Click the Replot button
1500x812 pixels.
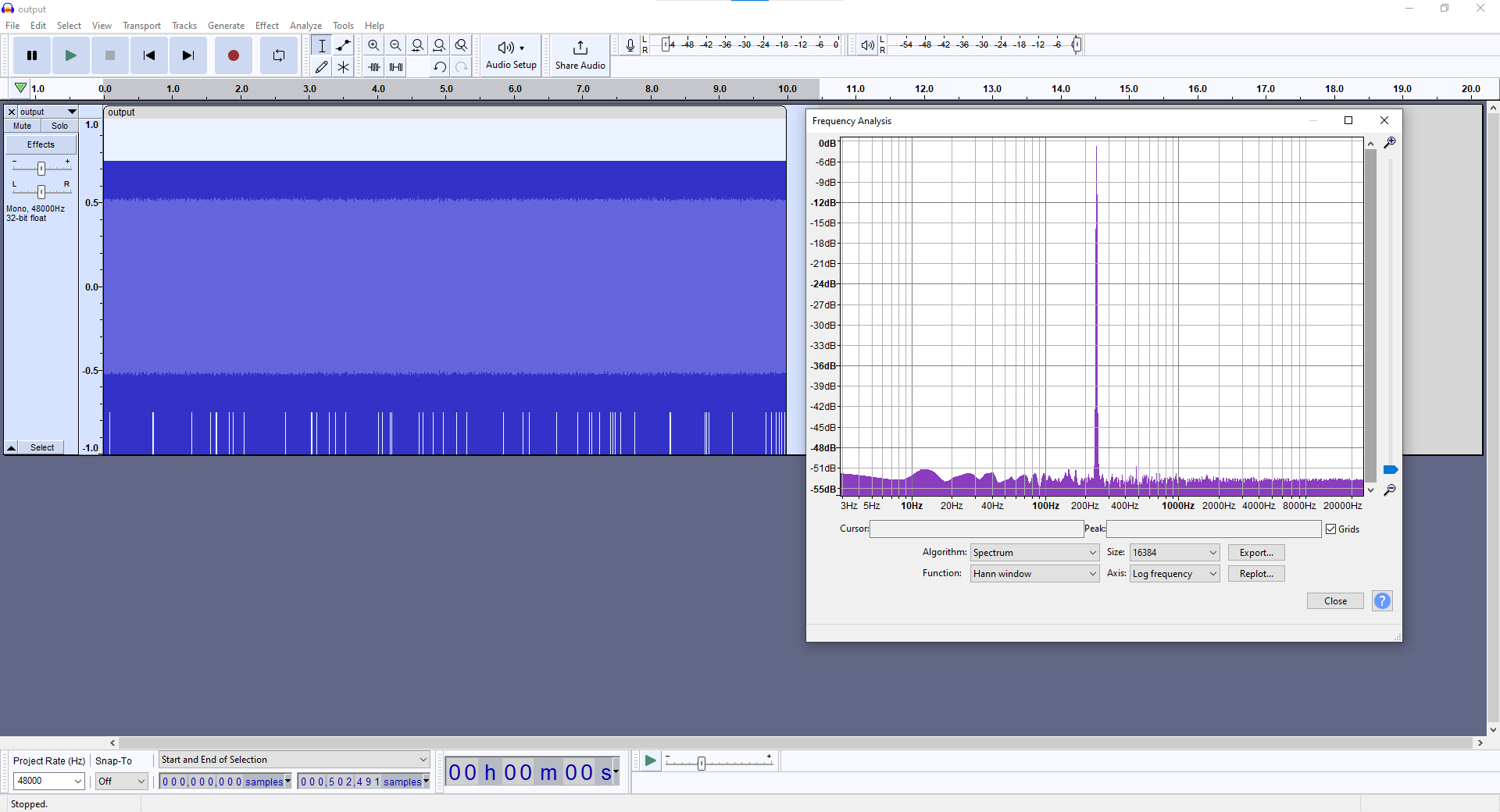coord(1255,573)
